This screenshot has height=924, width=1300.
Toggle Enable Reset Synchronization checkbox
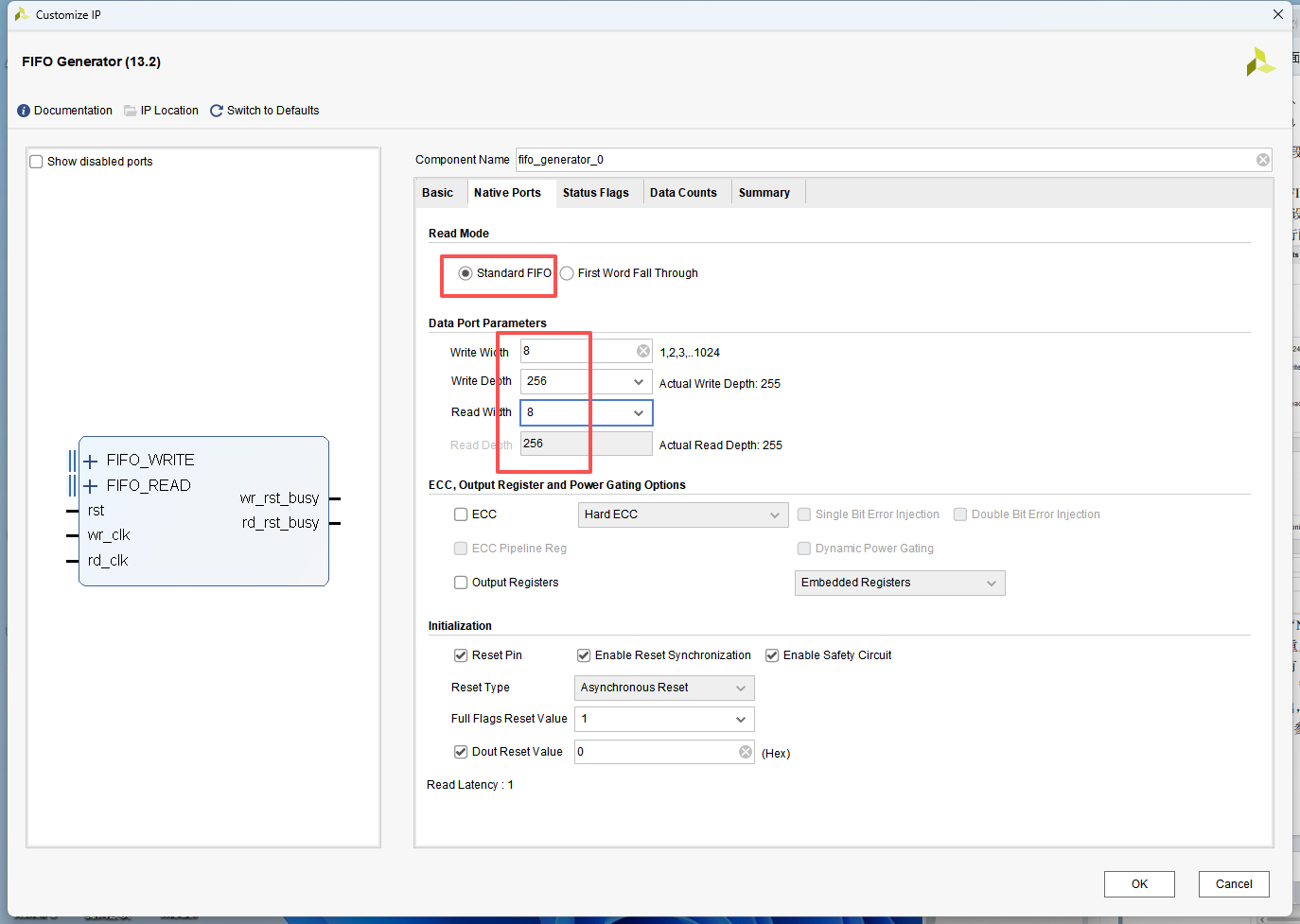584,655
